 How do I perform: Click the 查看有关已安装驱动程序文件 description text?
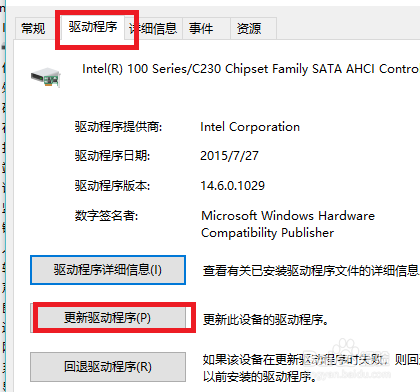point(311,271)
